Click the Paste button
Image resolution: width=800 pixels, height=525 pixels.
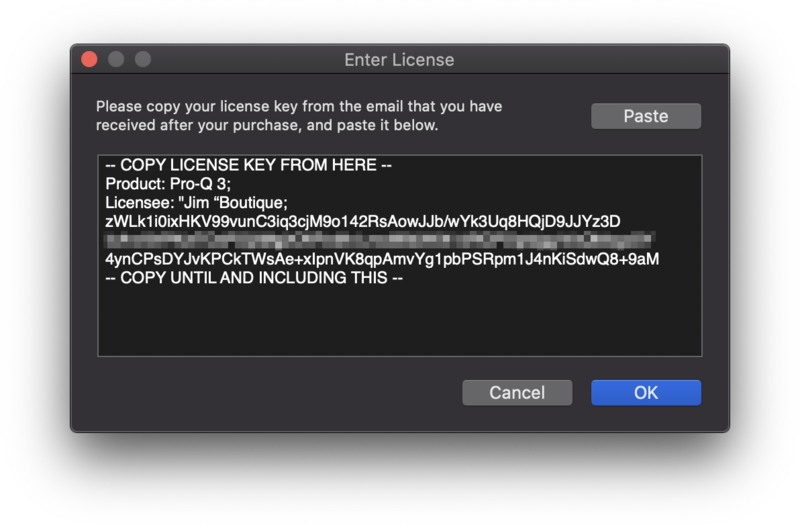pyautogui.click(x=645, y=116)
